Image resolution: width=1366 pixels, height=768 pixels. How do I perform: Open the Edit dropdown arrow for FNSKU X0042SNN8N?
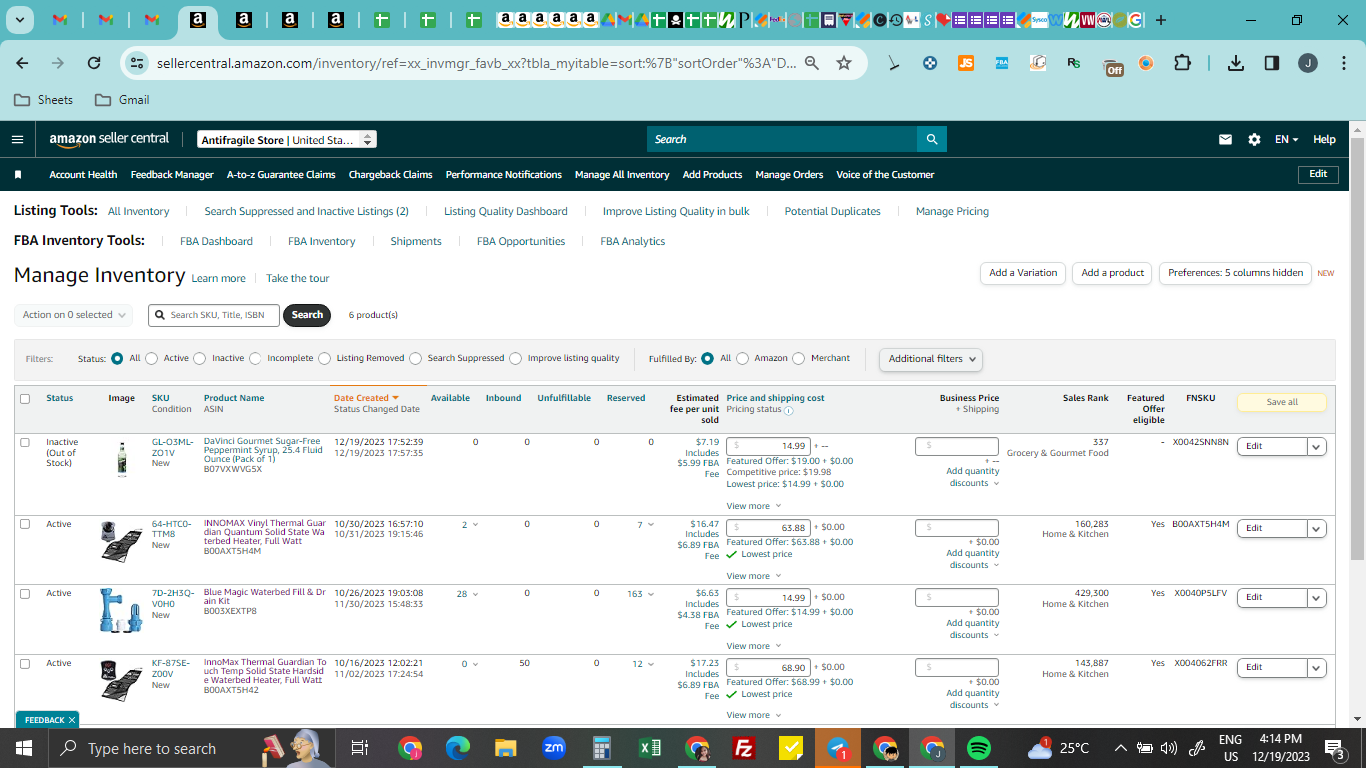[x=1316, y=447]
